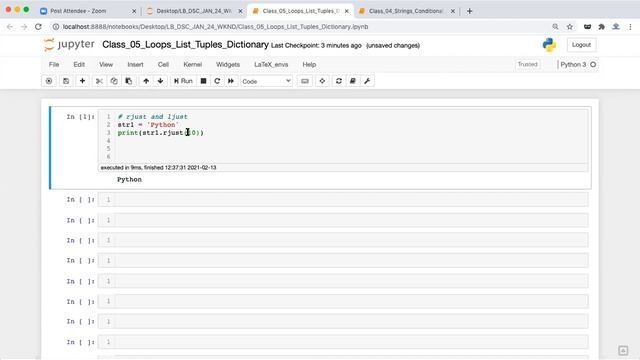Open the Chrome three-dot menu
Image resolution: width=640 pixels, height=360 pixels.
[630, 27]
